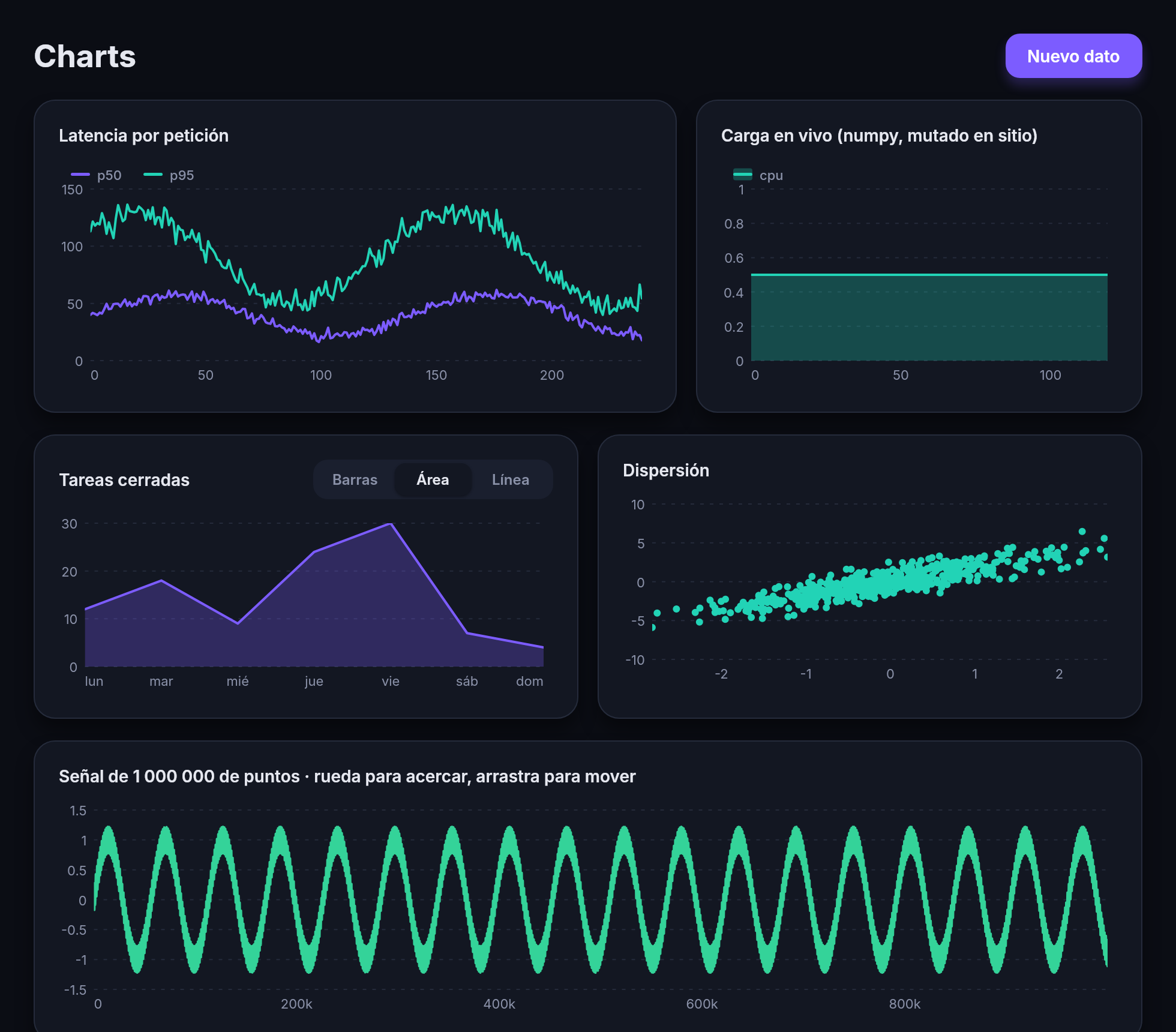
Task: Click the 0.8 y-axis label in Carga
Action: 734,224
